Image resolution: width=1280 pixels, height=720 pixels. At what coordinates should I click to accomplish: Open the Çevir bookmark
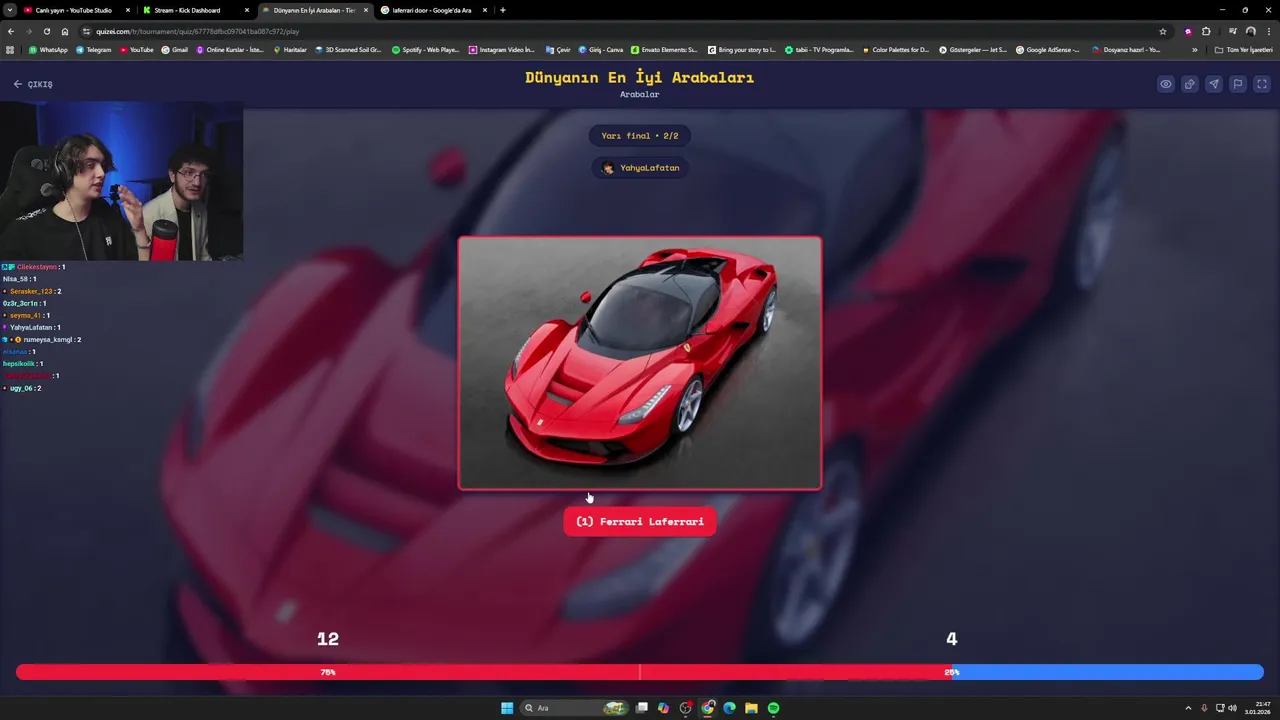click(x=558, y=49)
